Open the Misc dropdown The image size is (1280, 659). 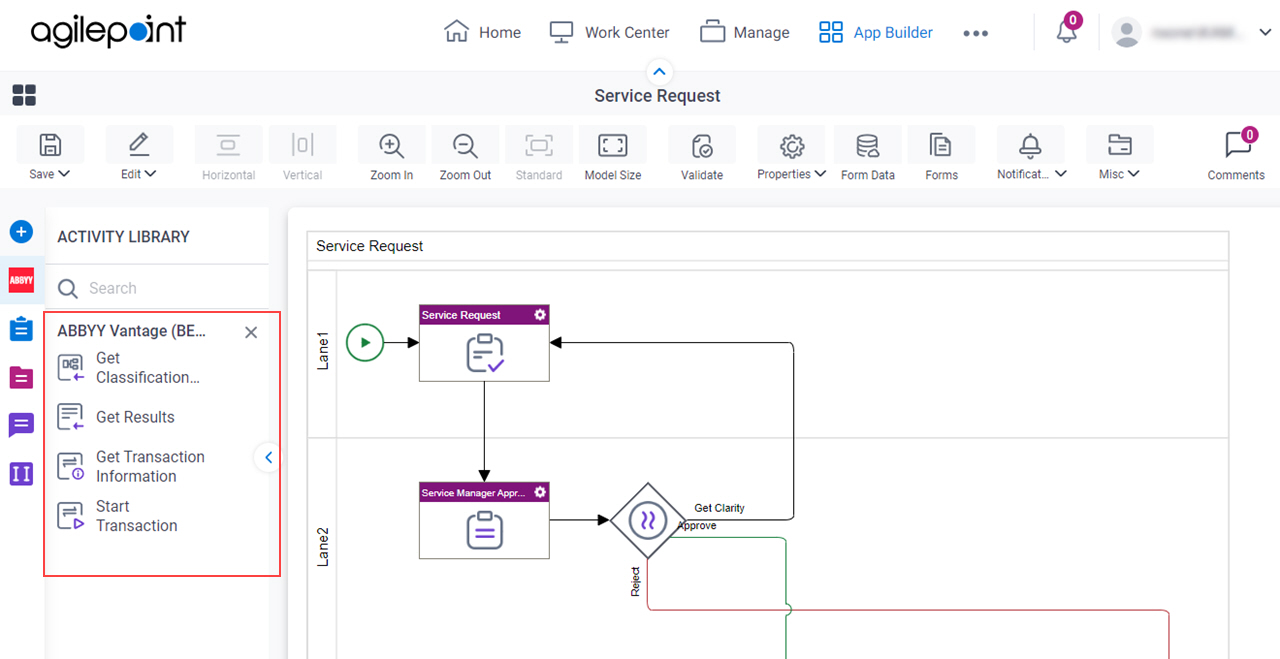pos(1119,154)
